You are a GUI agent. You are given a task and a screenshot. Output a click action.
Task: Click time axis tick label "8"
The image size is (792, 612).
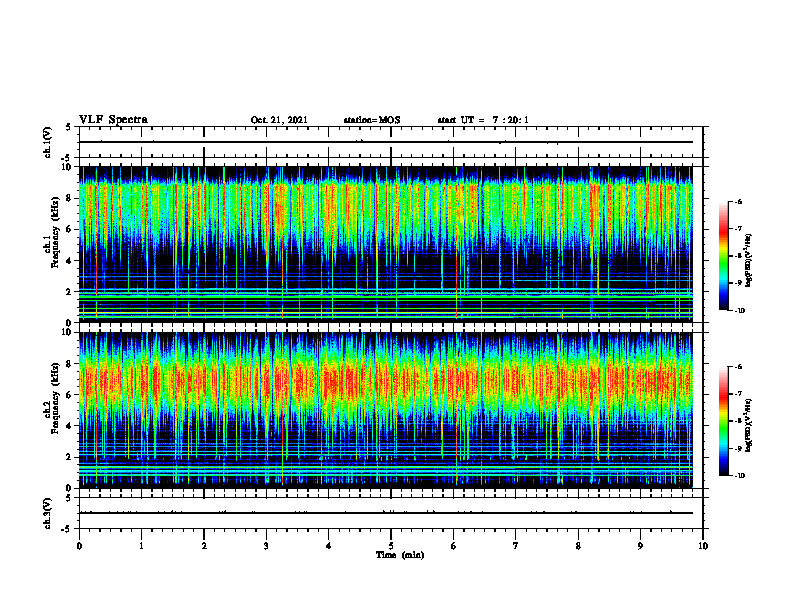(x=578, y=546)
